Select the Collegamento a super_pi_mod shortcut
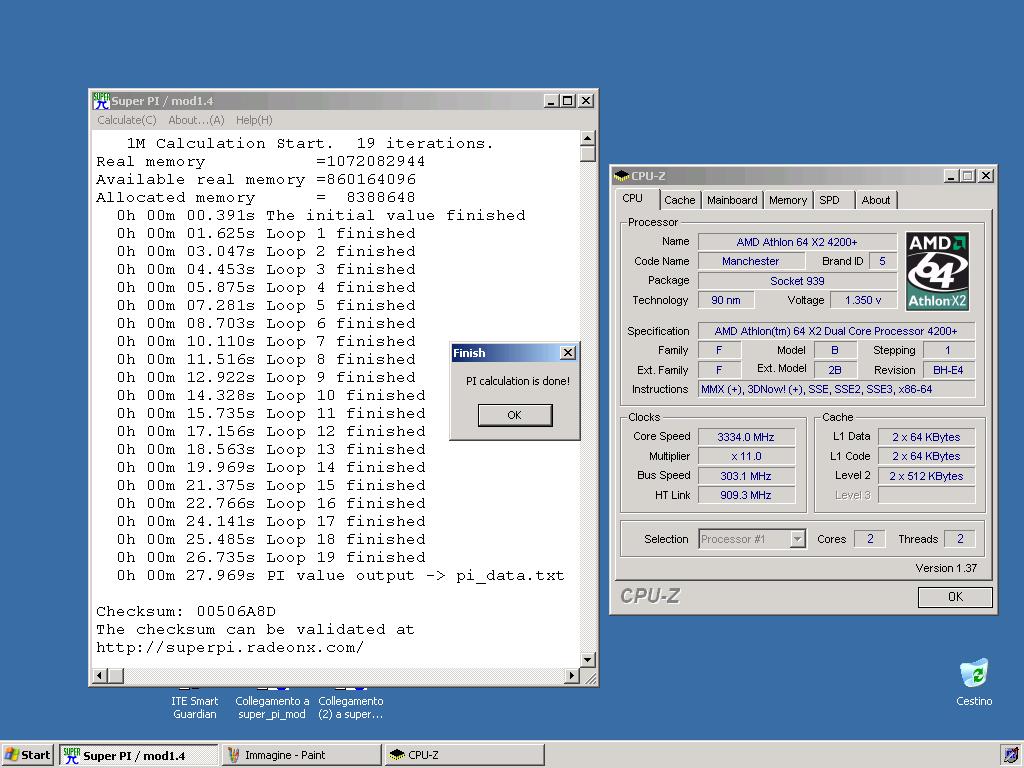This screenshot has height=768, width=1024. [272, 707]
